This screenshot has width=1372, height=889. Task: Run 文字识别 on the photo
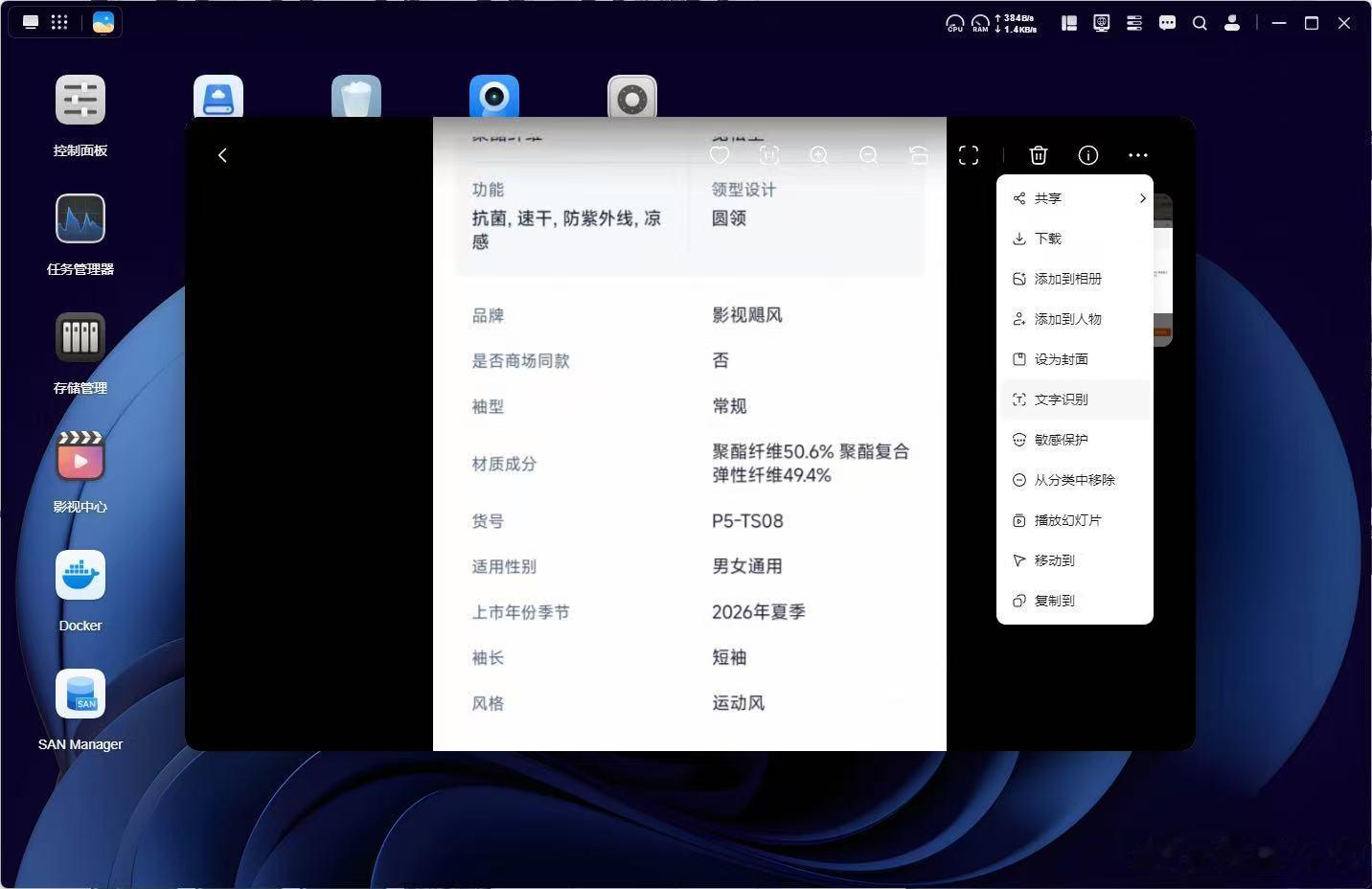1075,399
